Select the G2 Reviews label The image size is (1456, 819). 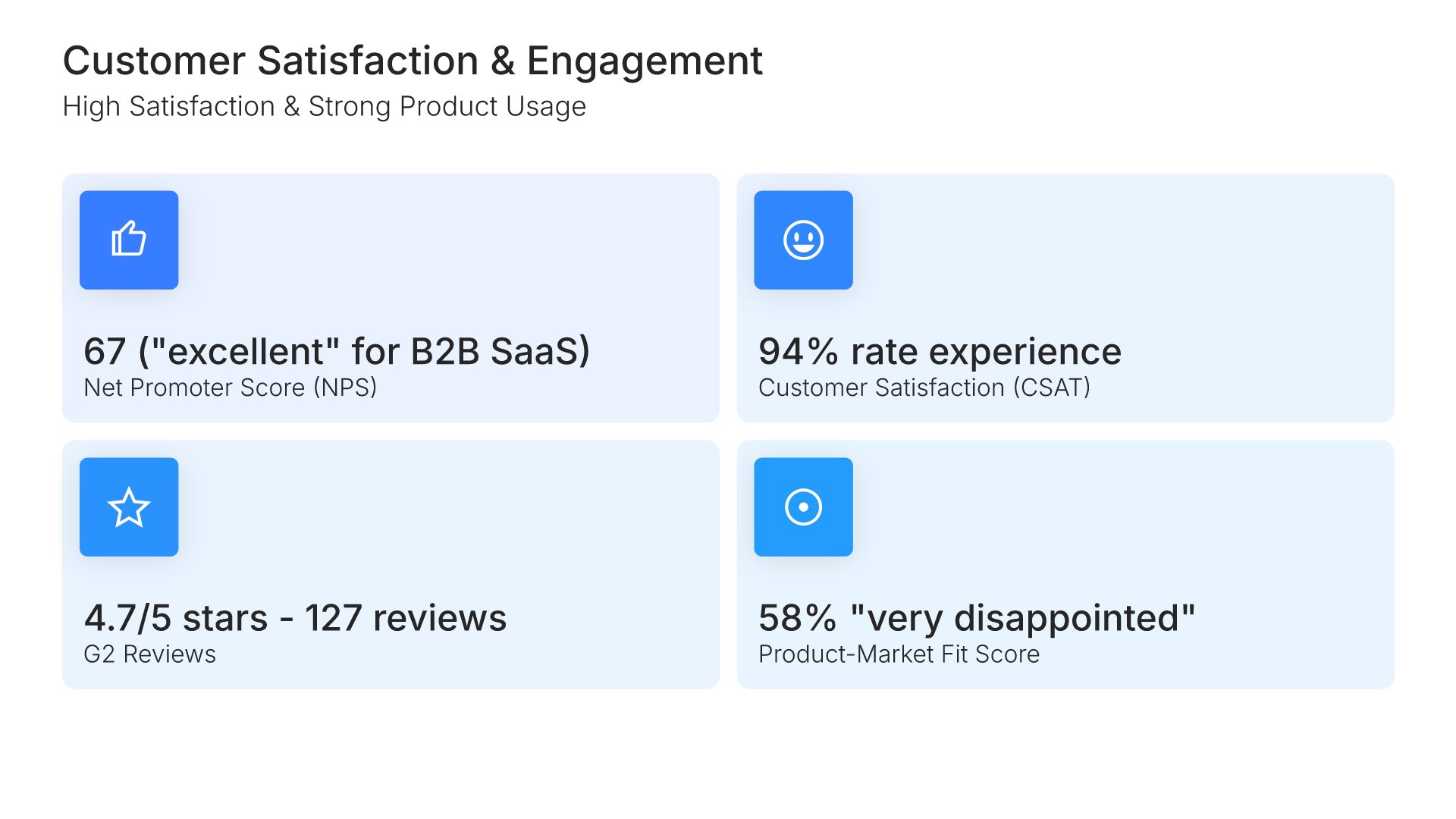(x=149, y=654)
